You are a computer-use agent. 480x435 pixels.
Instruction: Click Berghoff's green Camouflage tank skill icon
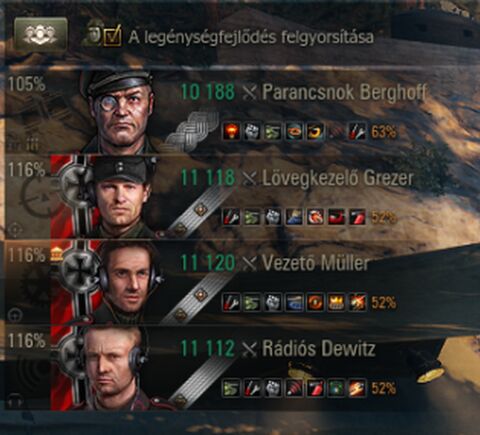pyautogui.click(x=273, y=132)
